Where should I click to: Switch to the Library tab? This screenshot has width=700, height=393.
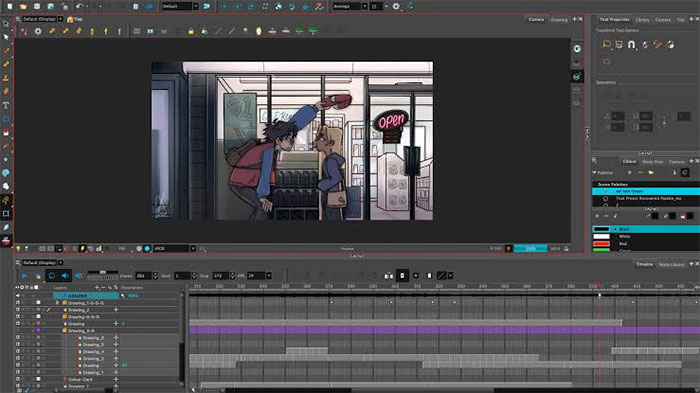pos(642,20)
